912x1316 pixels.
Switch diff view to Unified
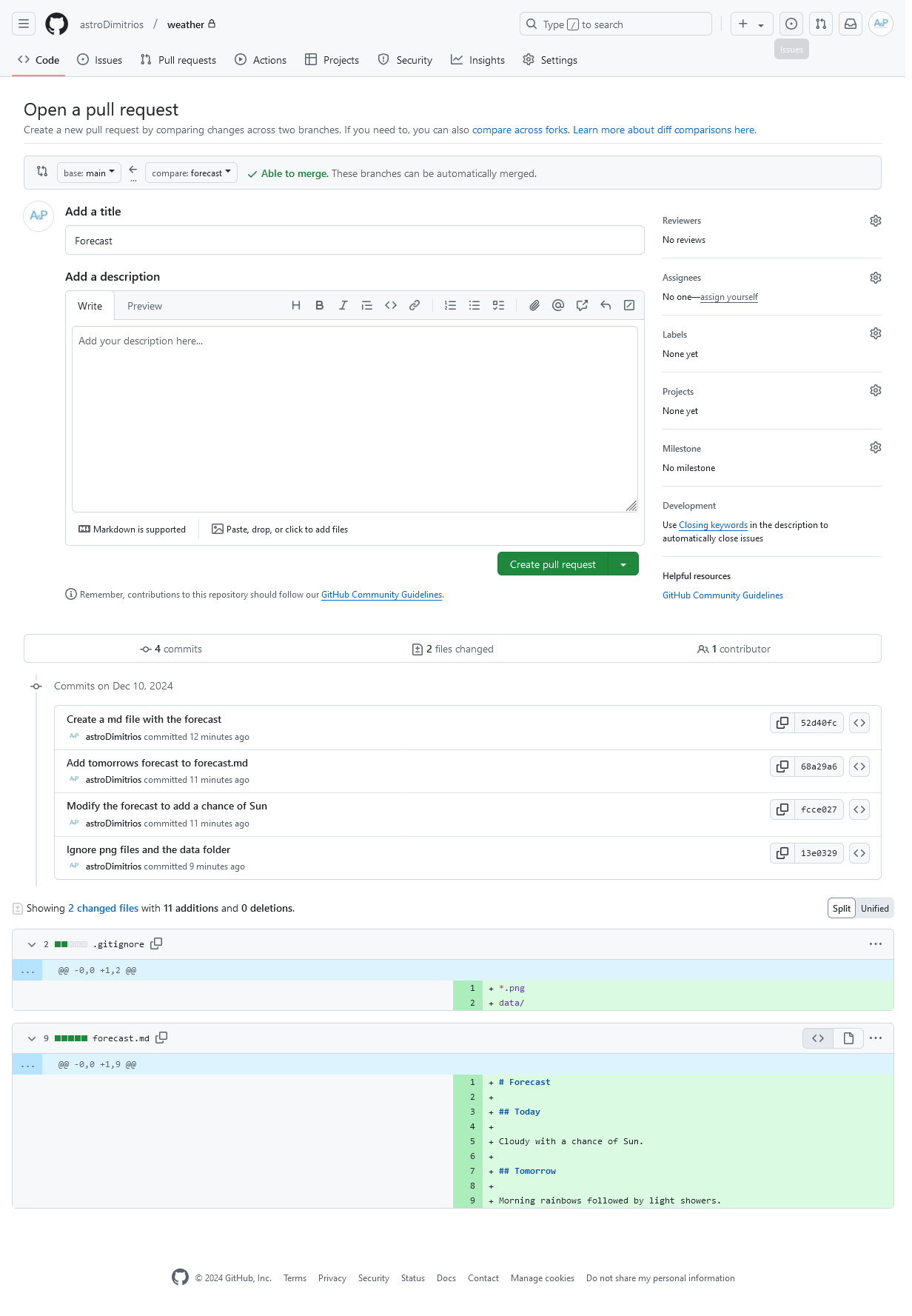click(x=875, y=908)
